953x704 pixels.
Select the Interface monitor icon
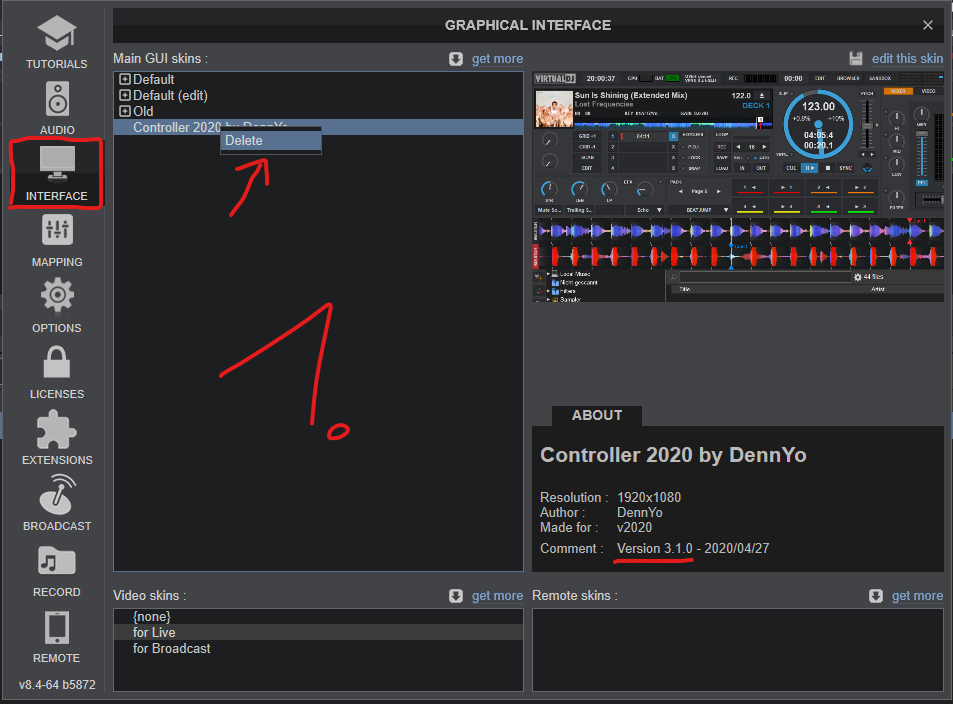(x=57, y=164)
